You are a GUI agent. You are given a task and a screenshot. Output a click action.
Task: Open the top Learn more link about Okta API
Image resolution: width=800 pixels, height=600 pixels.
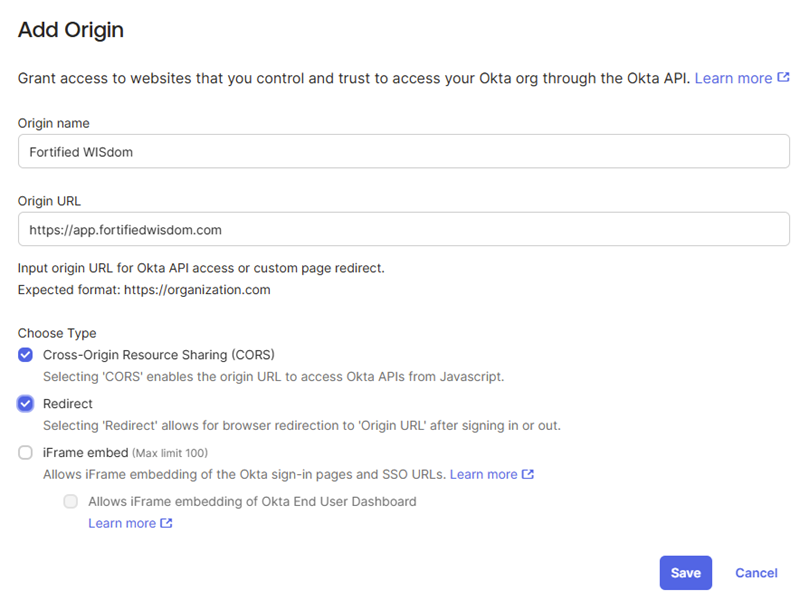click(x=733, y=78)
